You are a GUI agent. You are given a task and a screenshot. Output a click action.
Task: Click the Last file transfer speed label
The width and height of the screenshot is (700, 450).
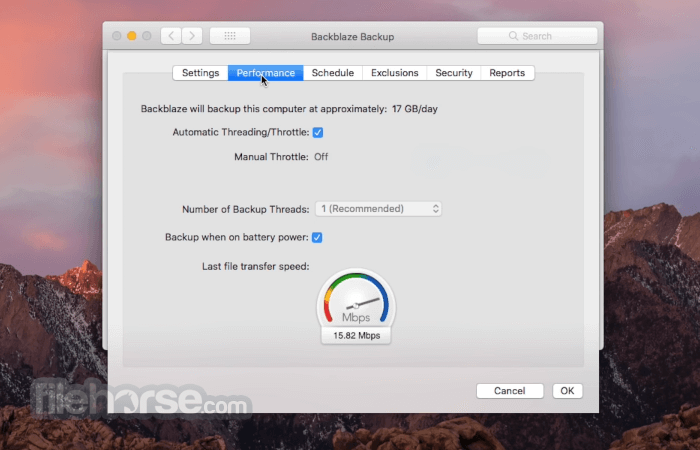pos(255,267)
